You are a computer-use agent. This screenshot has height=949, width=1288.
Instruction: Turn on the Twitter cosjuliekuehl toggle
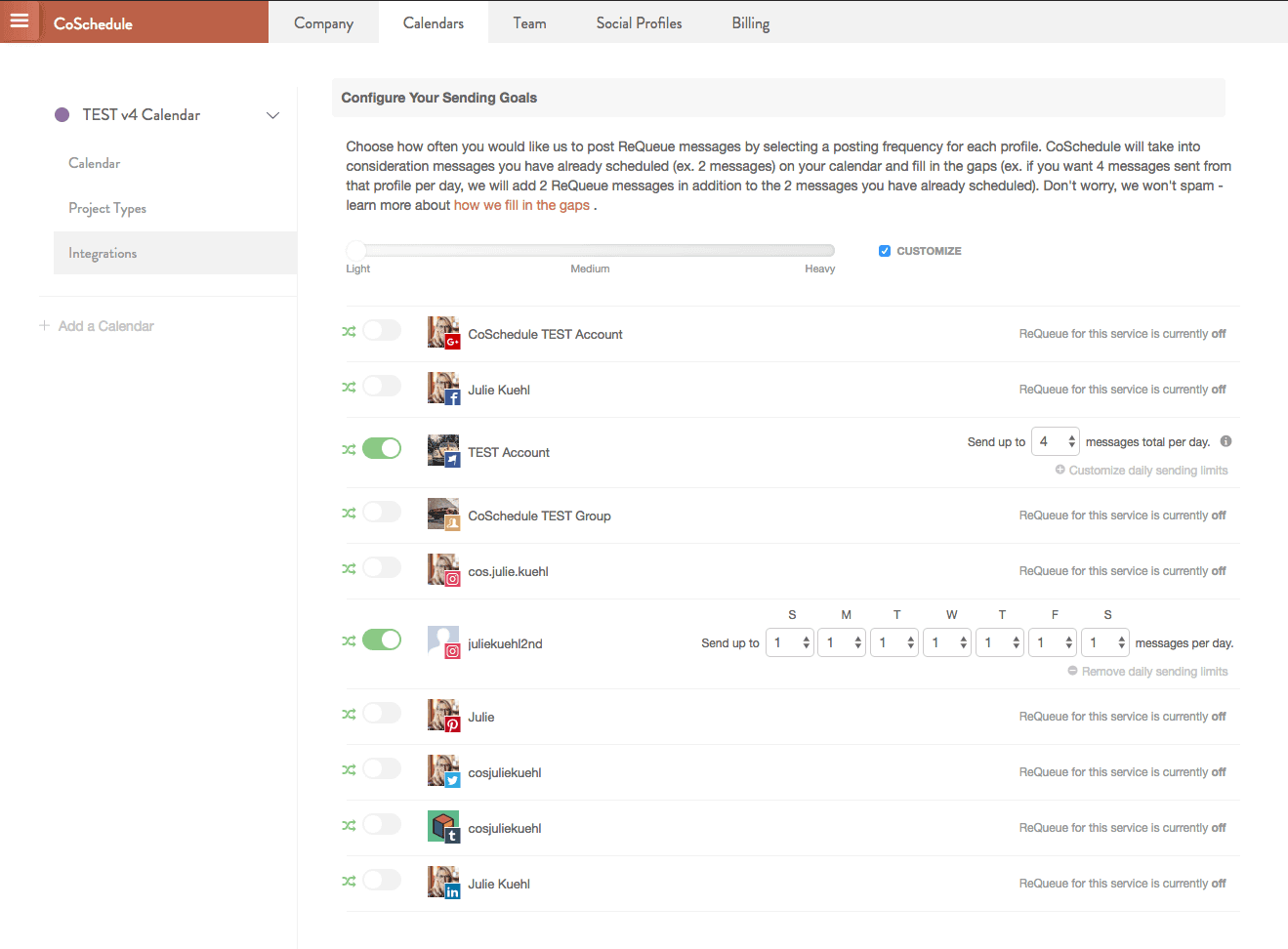point(382,768)
